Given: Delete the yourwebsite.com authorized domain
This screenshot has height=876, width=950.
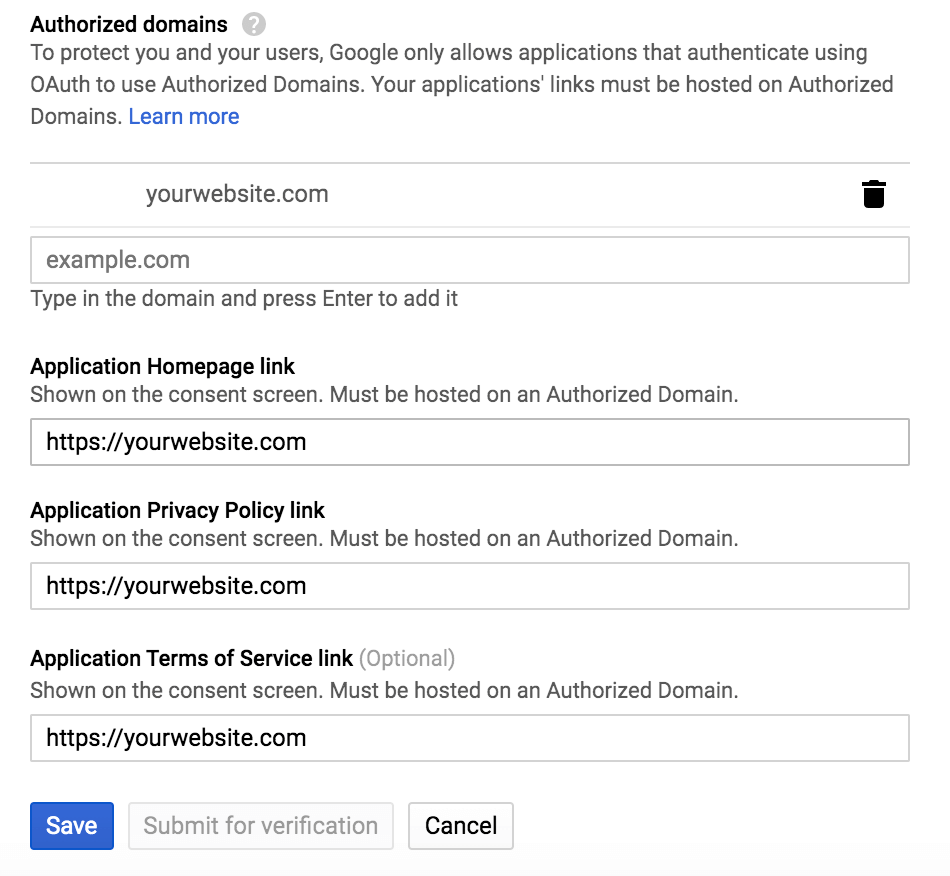Looking at the screenshot, I should tap(873, 194).
